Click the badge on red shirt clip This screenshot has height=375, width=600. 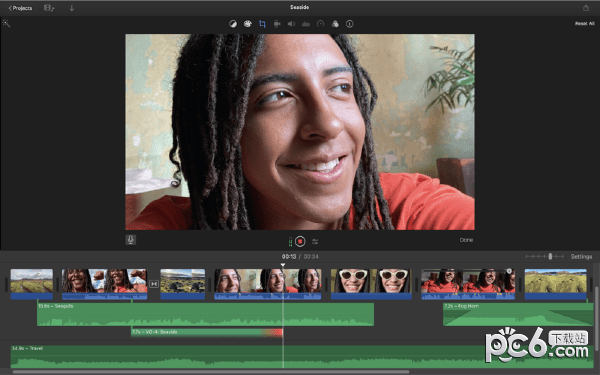[509, 271]
